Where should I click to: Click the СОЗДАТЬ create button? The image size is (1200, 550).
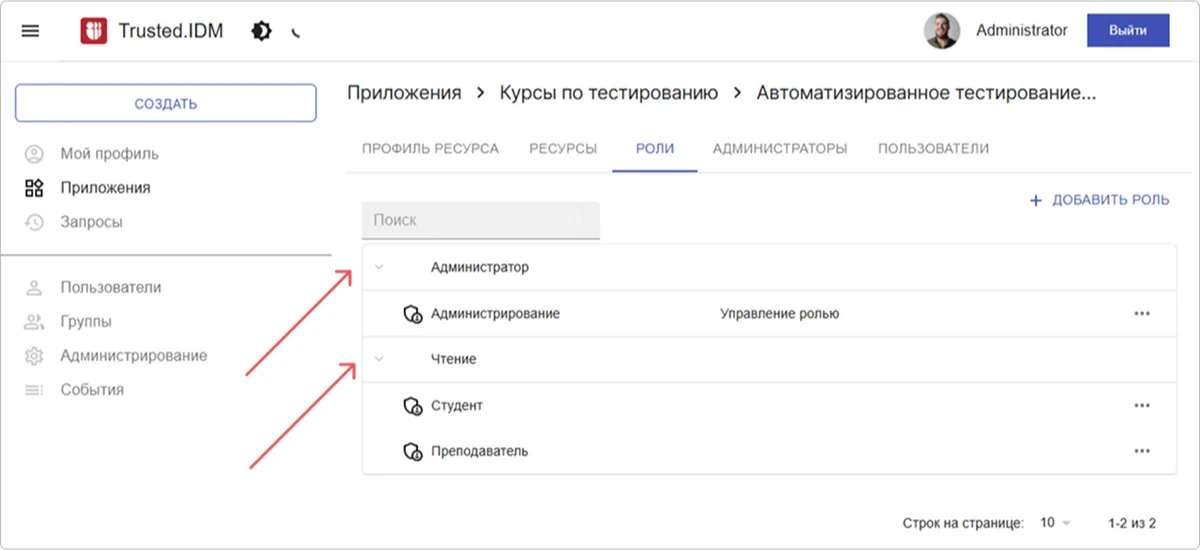point(166,103)
